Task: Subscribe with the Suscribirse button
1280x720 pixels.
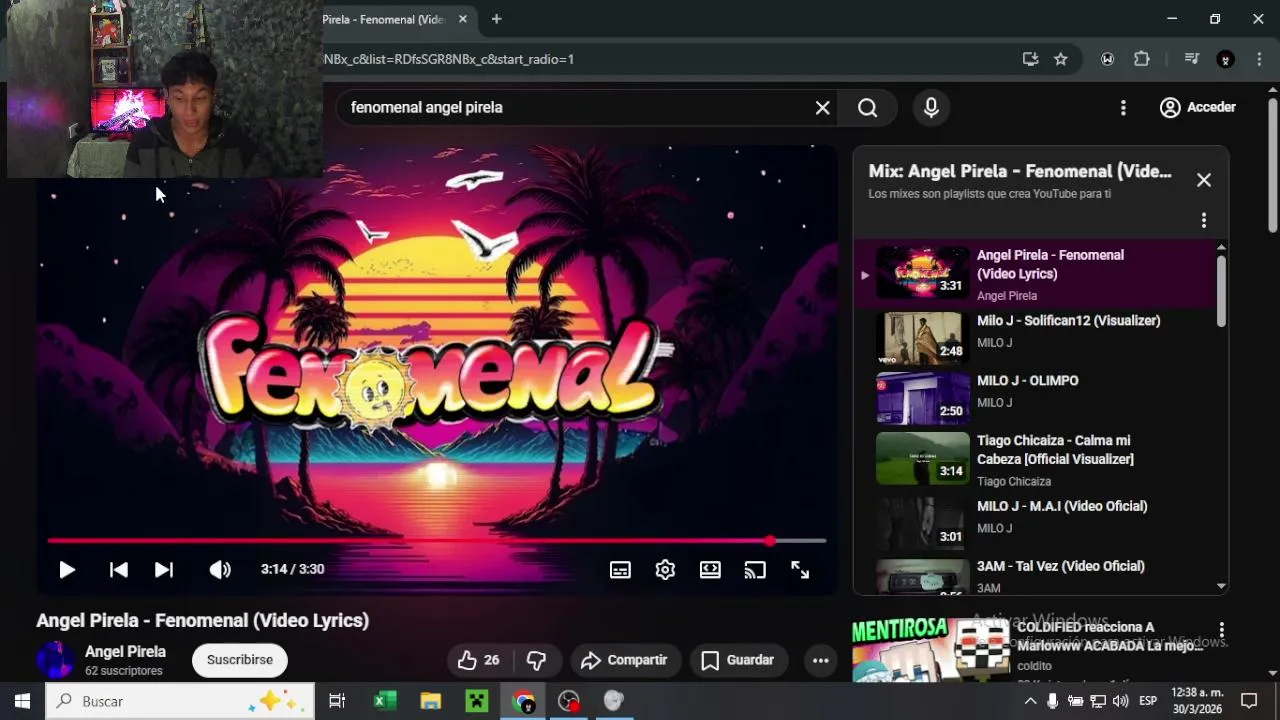Action: (x=240, y=660)
